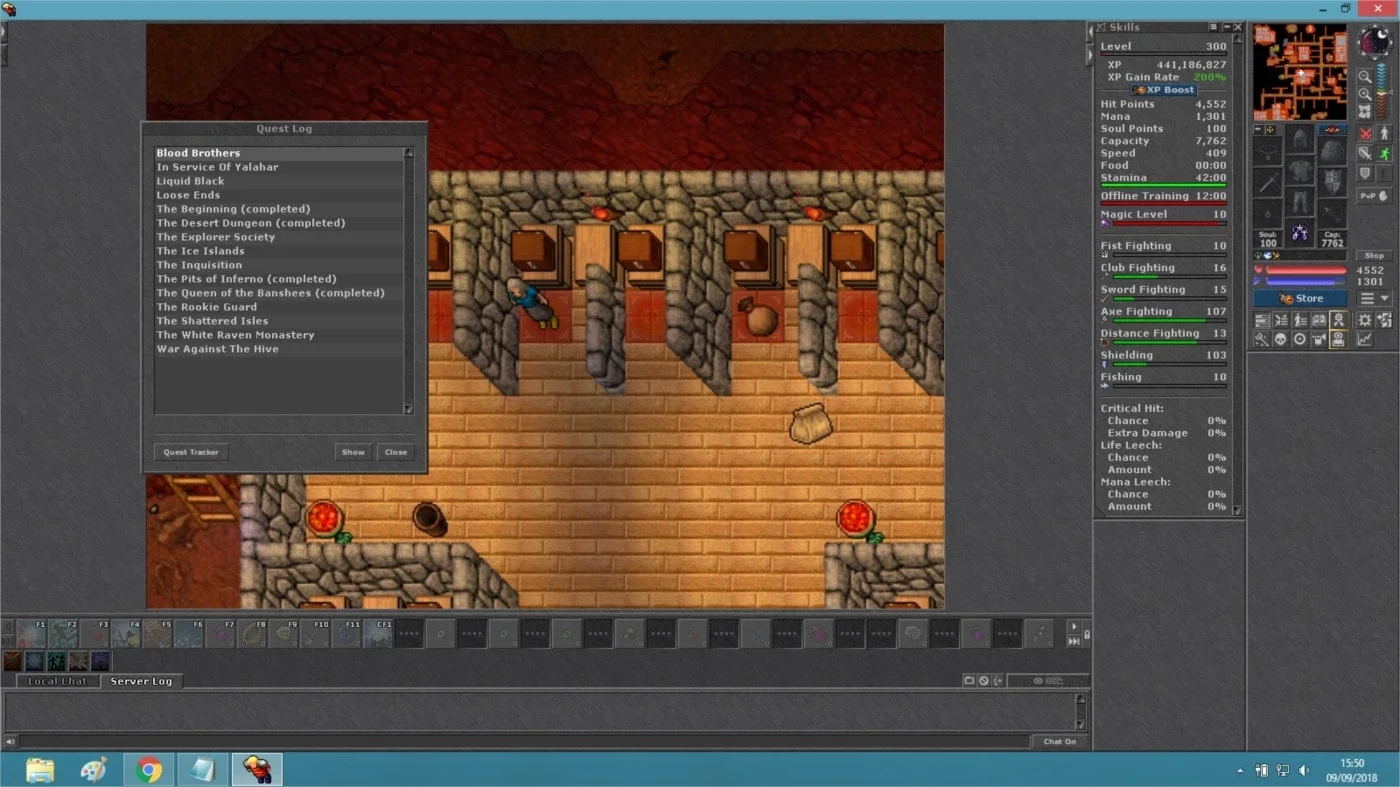Click the blue mana bar
1400x787 pixels.
tap(1306, 281)
